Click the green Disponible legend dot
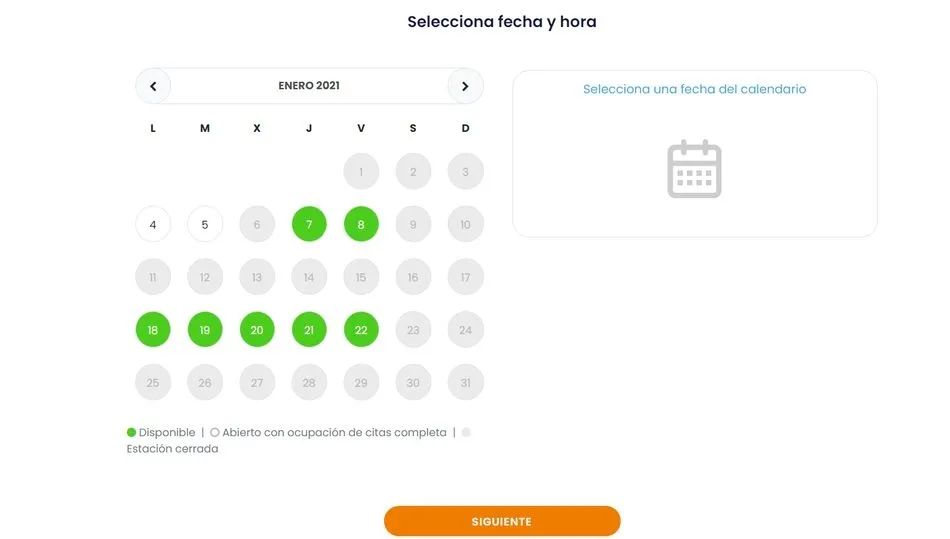The height and width of the screenshot is (539, 950). click(x=131, y=433)
